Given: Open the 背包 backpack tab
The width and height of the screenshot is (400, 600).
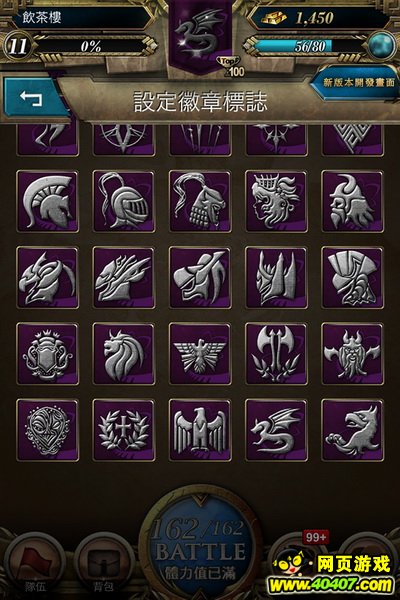Looking at the screenshot, I should pyautogui.click(x=103, y=566).
